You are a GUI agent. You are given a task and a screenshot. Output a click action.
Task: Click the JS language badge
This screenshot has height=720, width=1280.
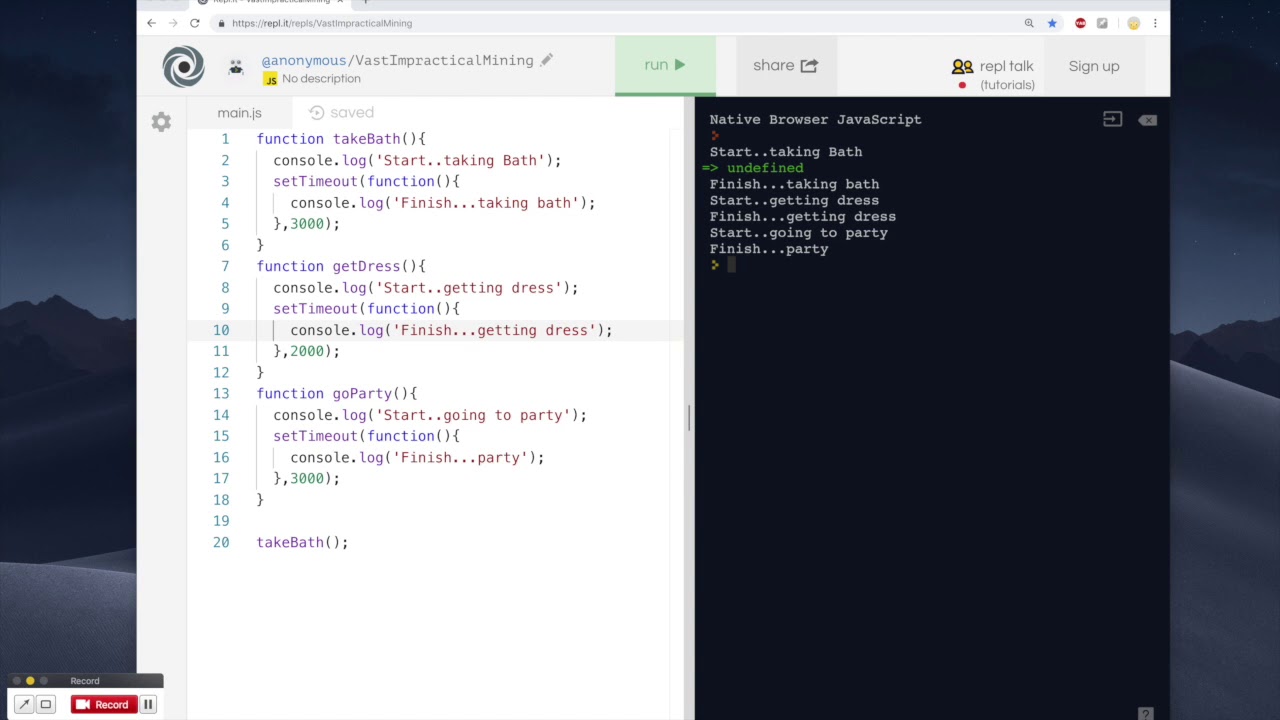pos(270,79)
